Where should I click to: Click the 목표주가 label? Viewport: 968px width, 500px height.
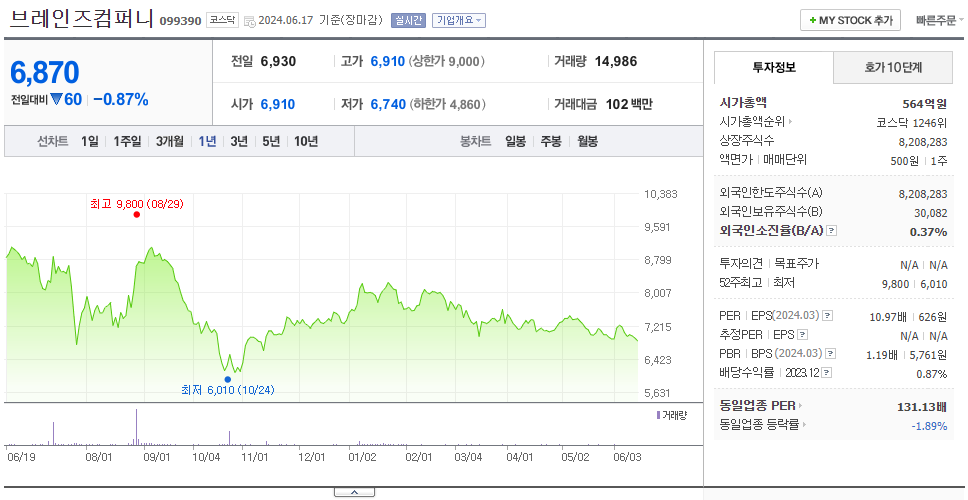coord(796,264)
